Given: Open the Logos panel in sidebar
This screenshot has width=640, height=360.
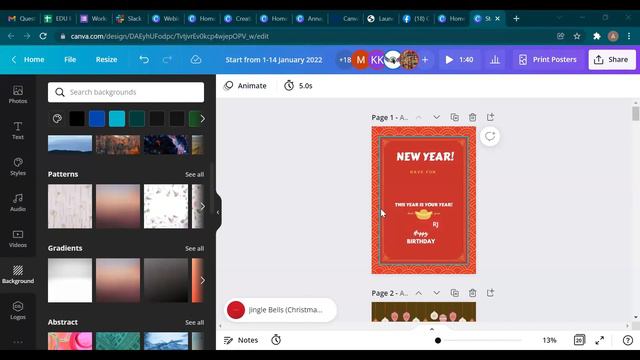Looking at the screenshot, I should pyautogui.click(x=18, y=310).
